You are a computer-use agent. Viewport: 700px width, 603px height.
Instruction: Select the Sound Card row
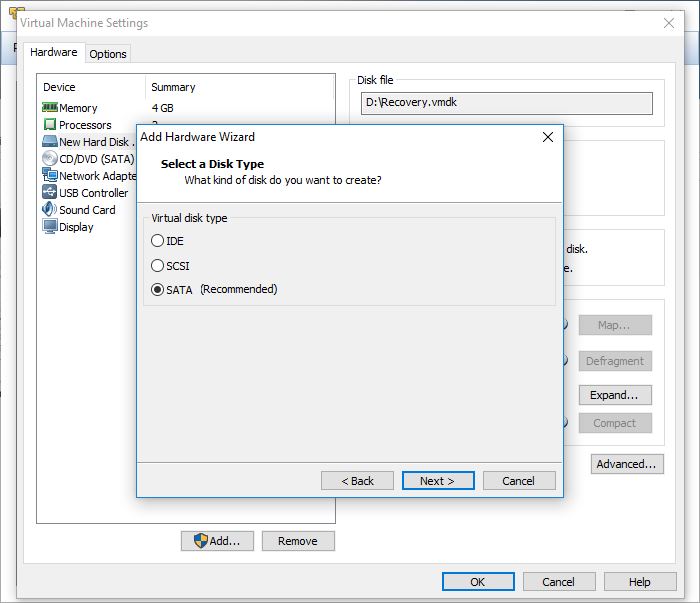coord(89,210)
